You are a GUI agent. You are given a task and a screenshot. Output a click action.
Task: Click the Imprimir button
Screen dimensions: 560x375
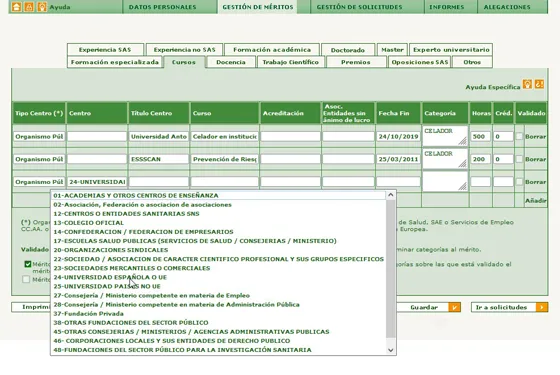pos(31,307)
